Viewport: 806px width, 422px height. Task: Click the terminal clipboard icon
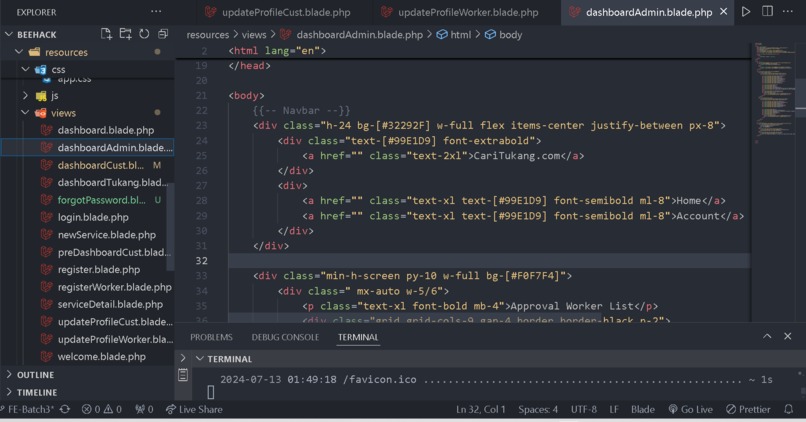pyautogui.click(x=183, y=375)
